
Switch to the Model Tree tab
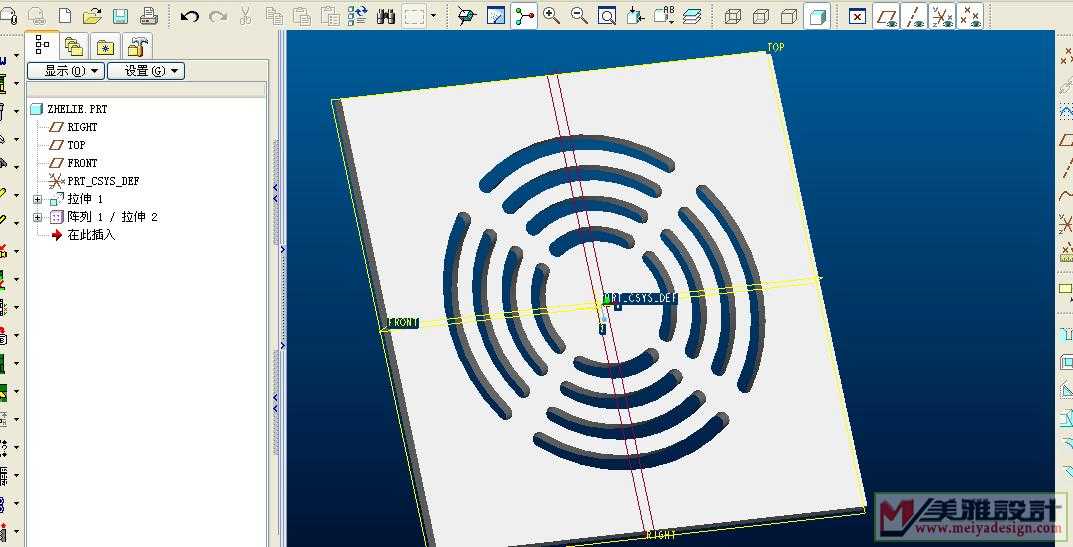[42, 45]
